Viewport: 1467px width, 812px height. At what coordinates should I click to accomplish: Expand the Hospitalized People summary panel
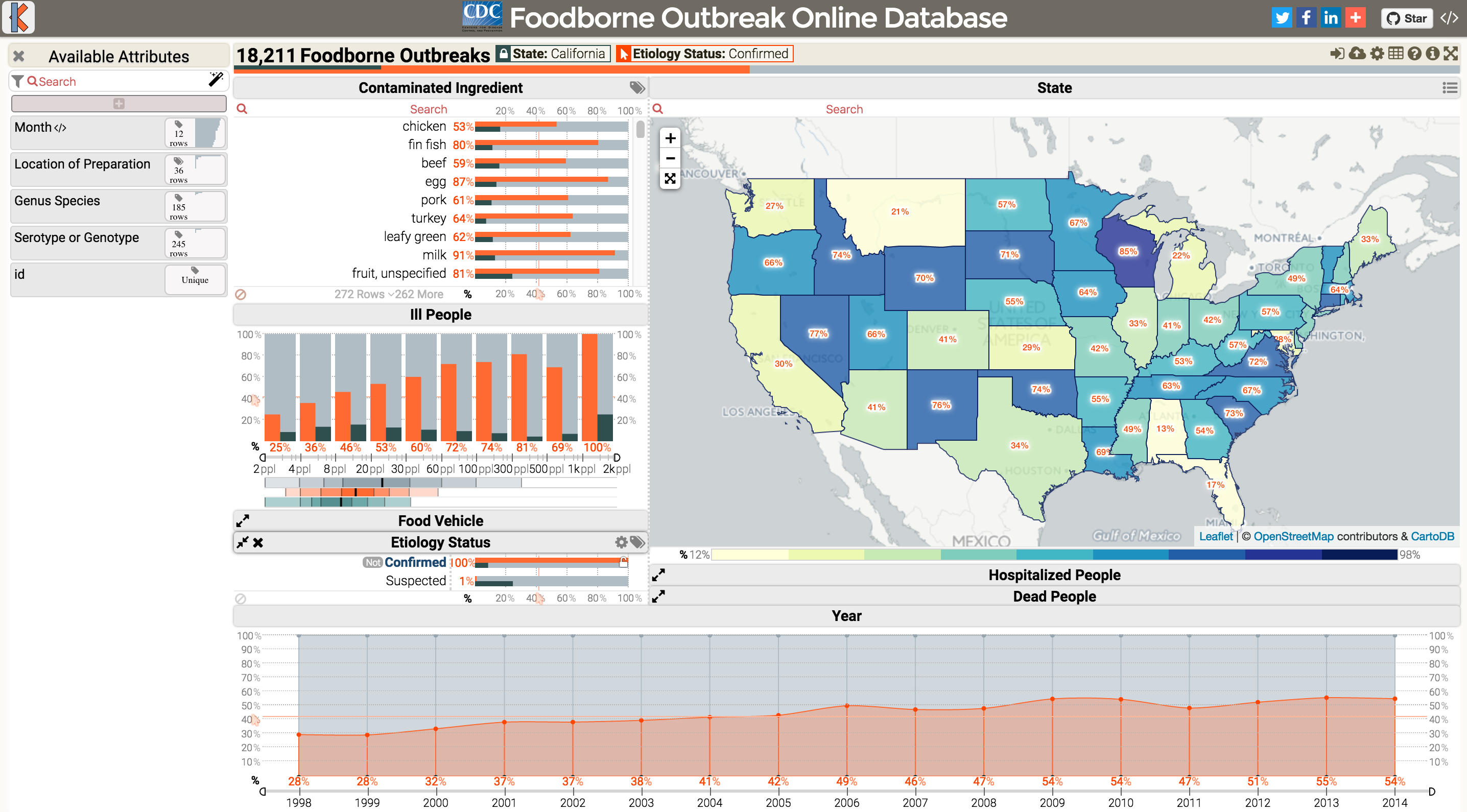coord(658,575)
